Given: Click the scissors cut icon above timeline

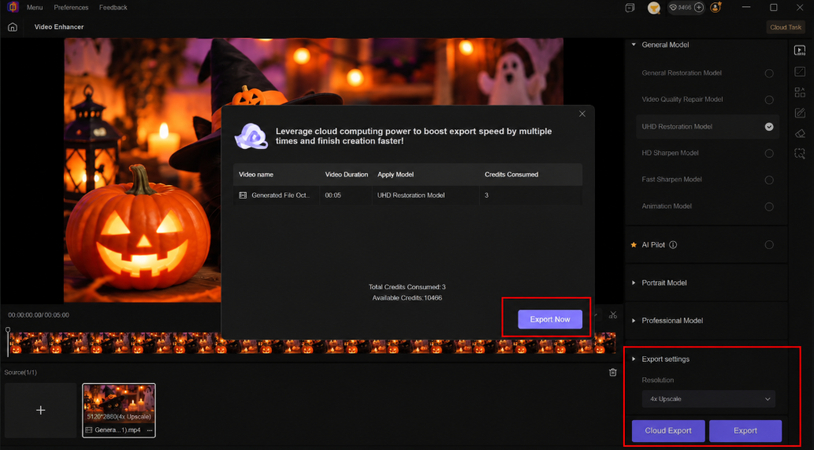Looking at the screenshot, I should pyautogui.click(x=613, y=315).
